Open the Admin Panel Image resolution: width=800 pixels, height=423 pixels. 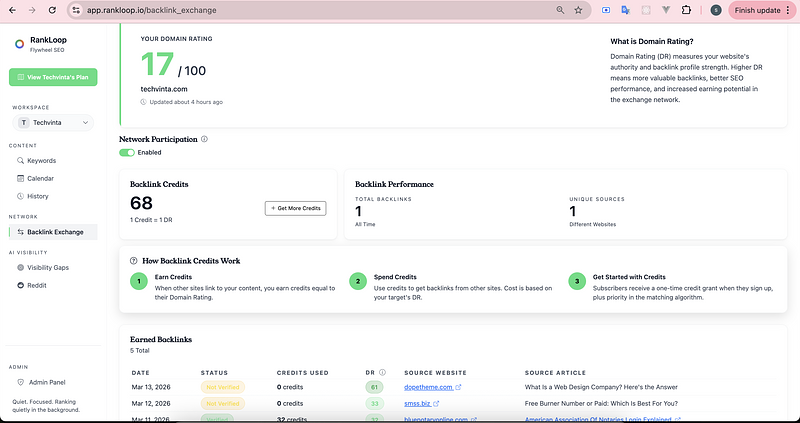[46, 382]
